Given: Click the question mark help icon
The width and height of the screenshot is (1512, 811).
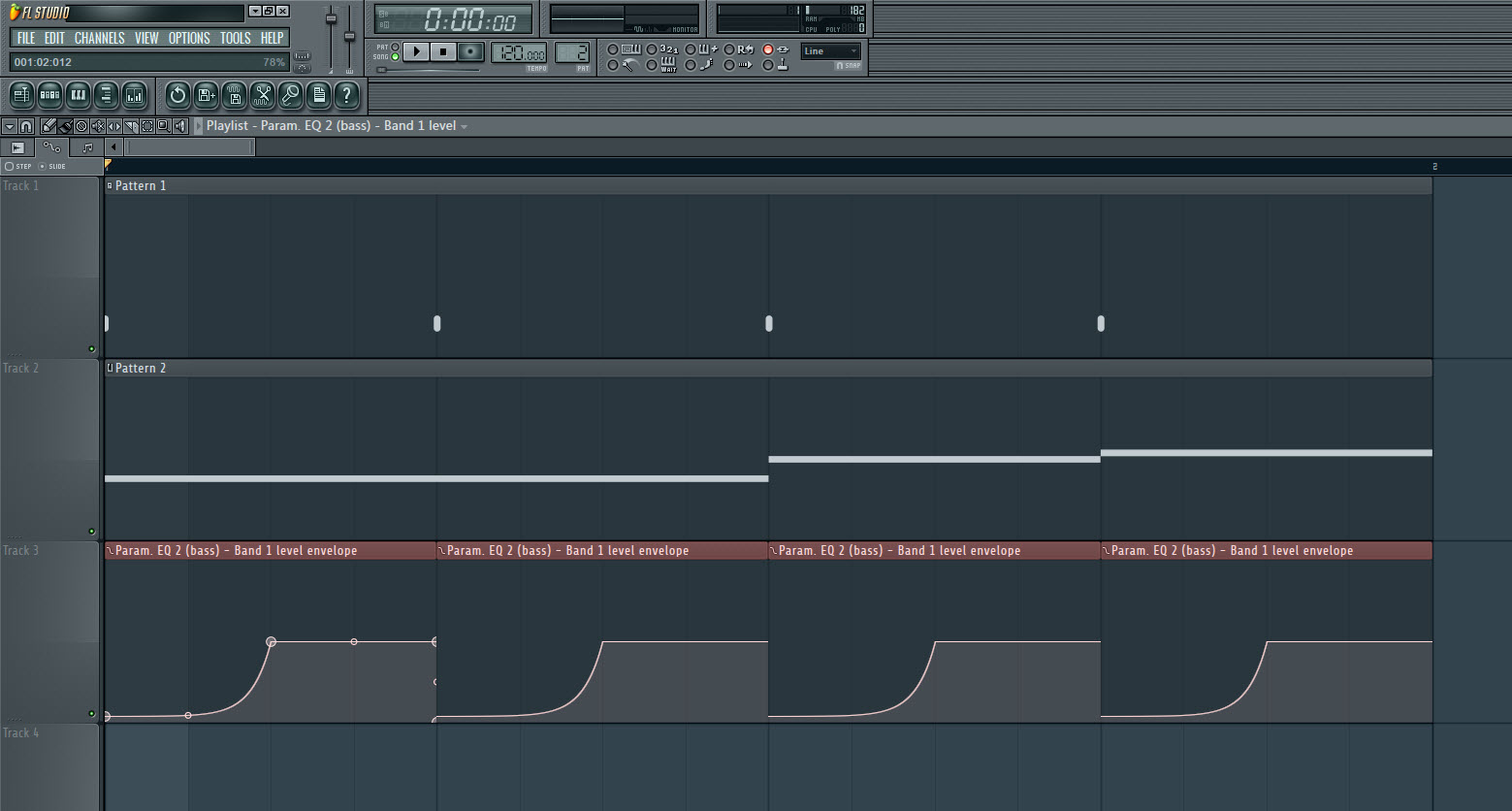Looking at the screenshot, I should coord(346,95).
